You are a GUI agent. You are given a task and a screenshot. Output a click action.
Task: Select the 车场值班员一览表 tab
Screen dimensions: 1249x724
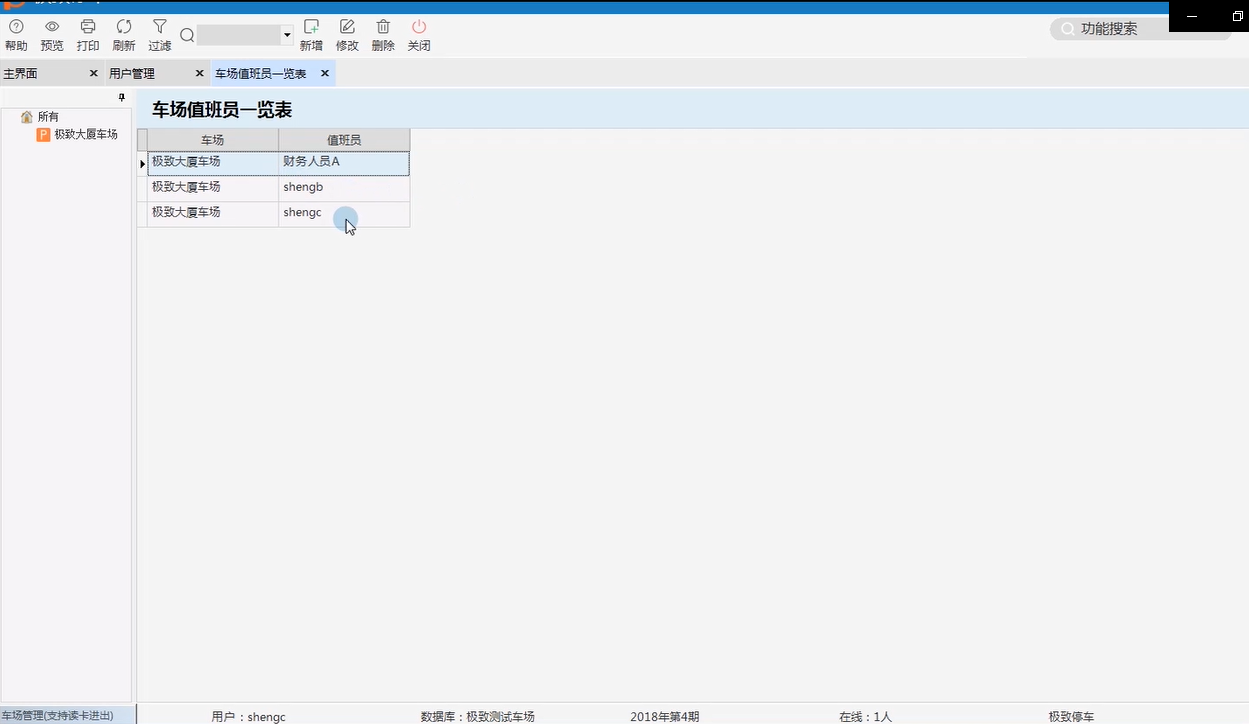261,74
